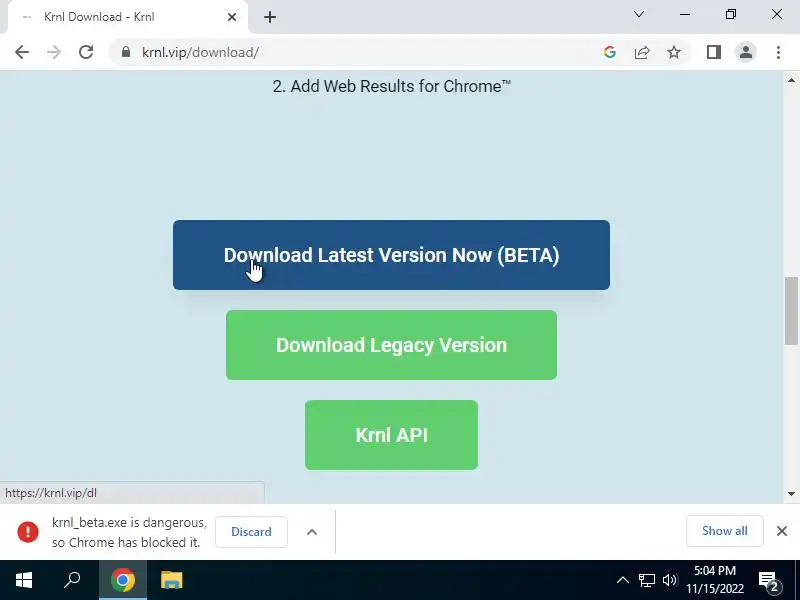Image resolution: width=800 pixels, height=600 pixels.
Task: Discard the blocked krnl_beta.exe download
Action: [x=251, y=532]
